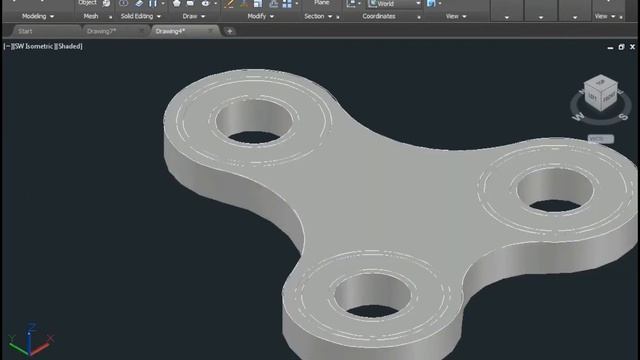
Task: Click the blue icon right of World
Action: click(x=431, y=4)
